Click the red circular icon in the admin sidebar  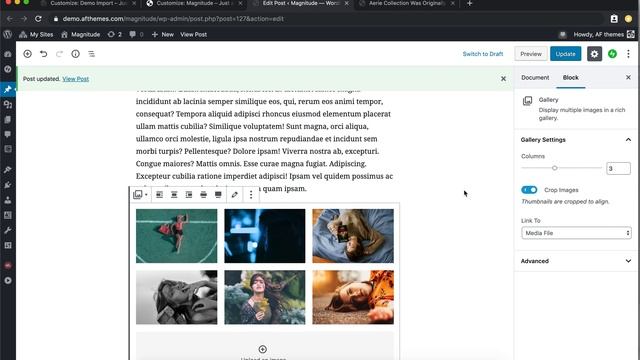(x=8, y=265)
